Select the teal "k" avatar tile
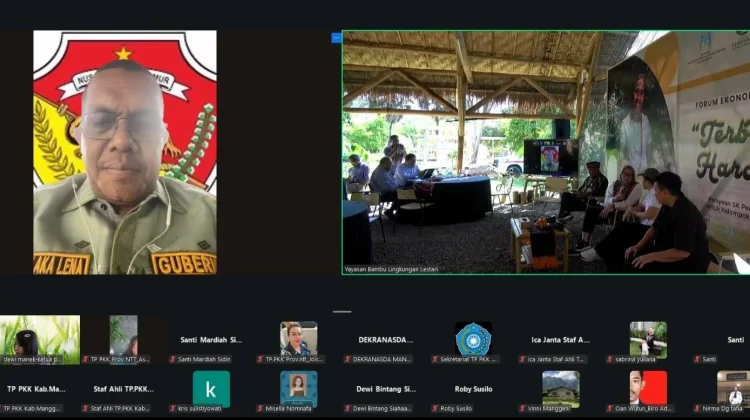 click(x=211, y=389)
